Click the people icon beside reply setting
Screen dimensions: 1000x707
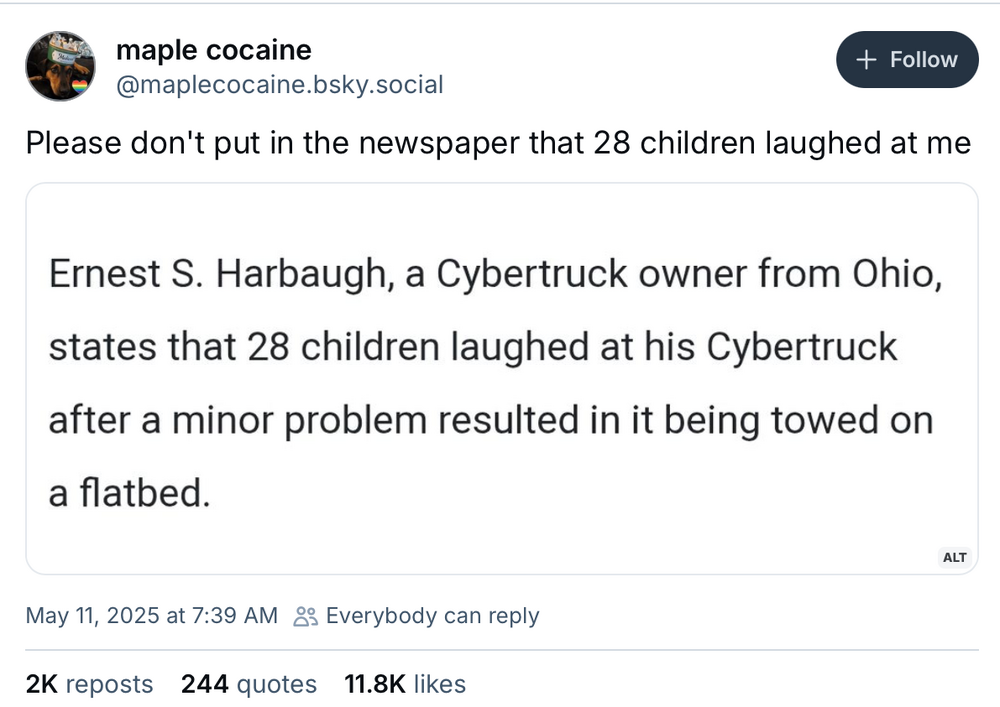tap(304, 616)
